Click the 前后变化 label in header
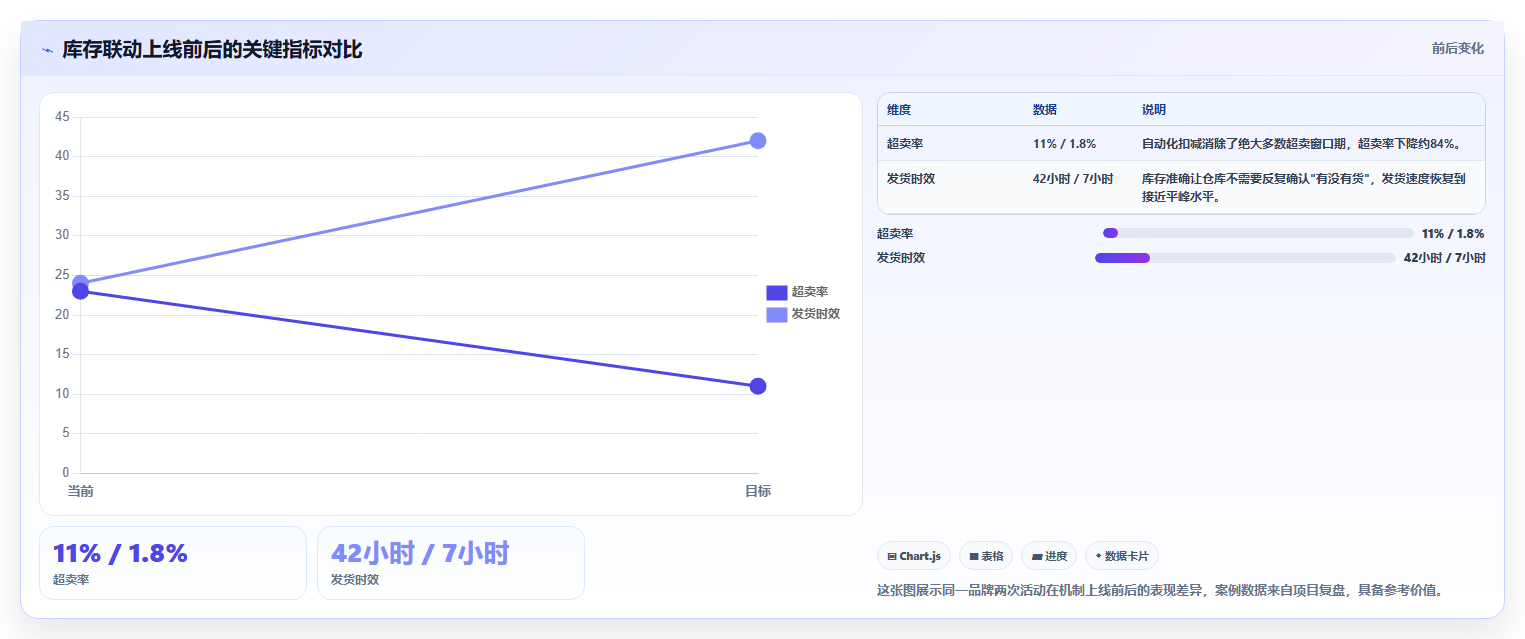Image resolution: width=1525 pixels, height=639 pixels. click(1457, 48)
